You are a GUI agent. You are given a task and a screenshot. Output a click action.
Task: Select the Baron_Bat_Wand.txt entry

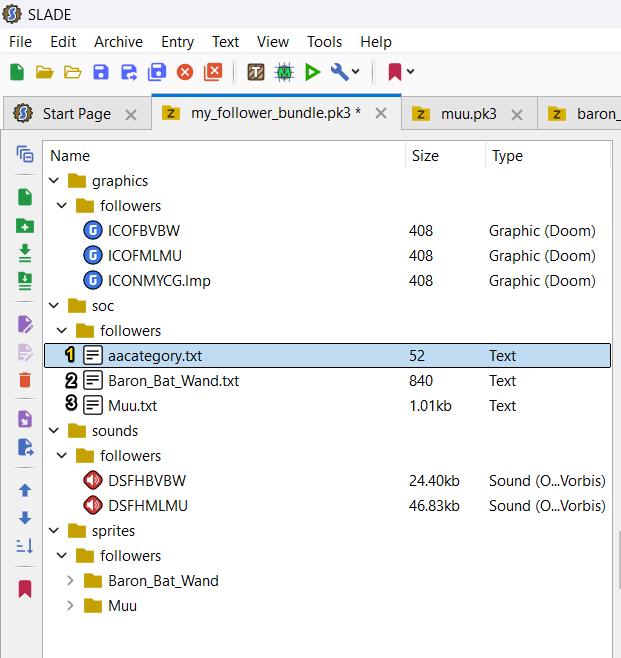point(327,381)
